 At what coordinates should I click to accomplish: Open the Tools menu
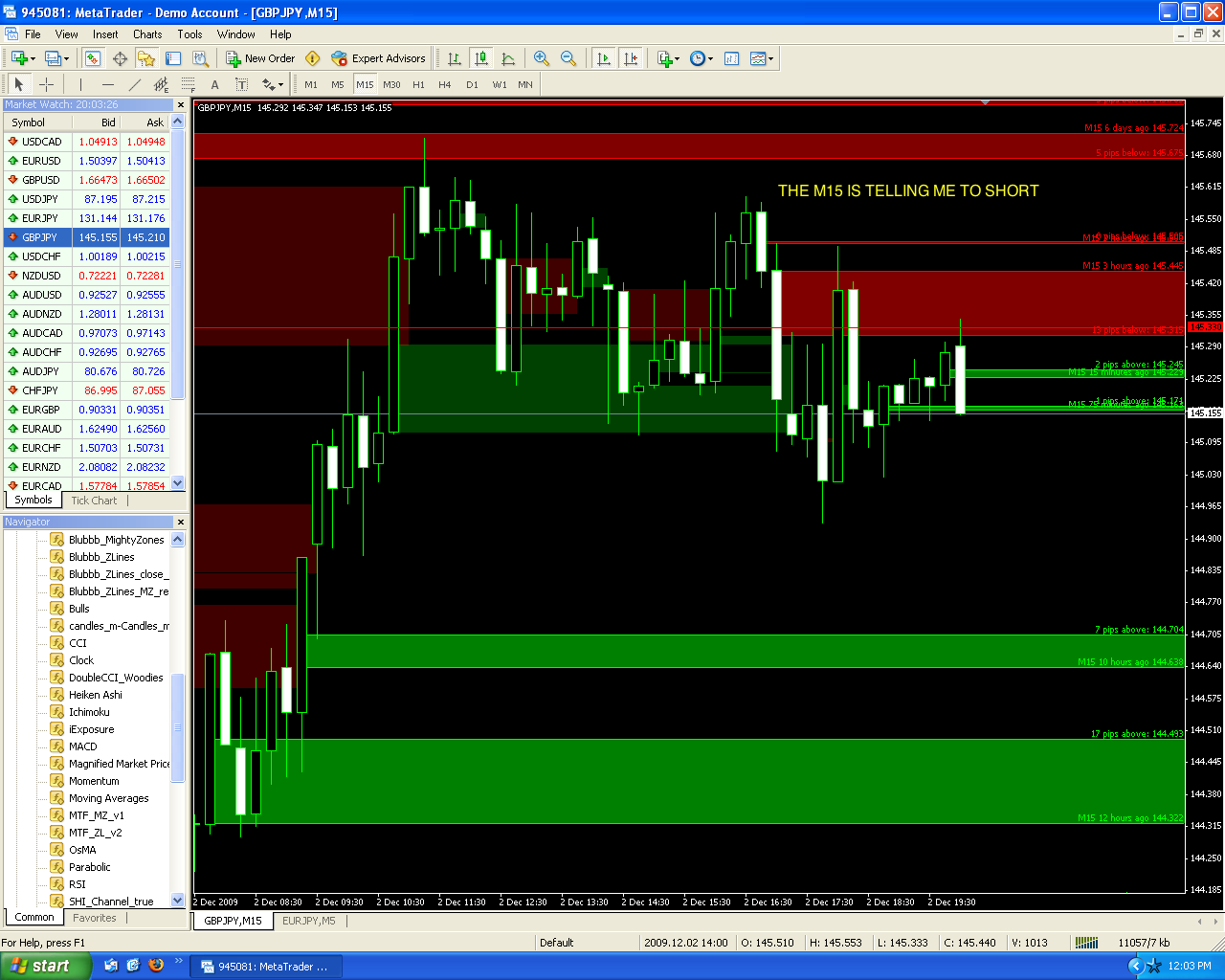[189, 34]
